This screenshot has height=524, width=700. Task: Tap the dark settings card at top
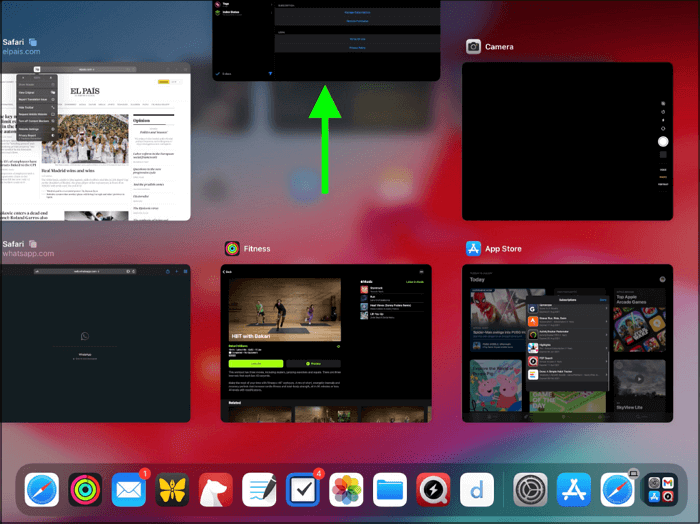[327, 40]
